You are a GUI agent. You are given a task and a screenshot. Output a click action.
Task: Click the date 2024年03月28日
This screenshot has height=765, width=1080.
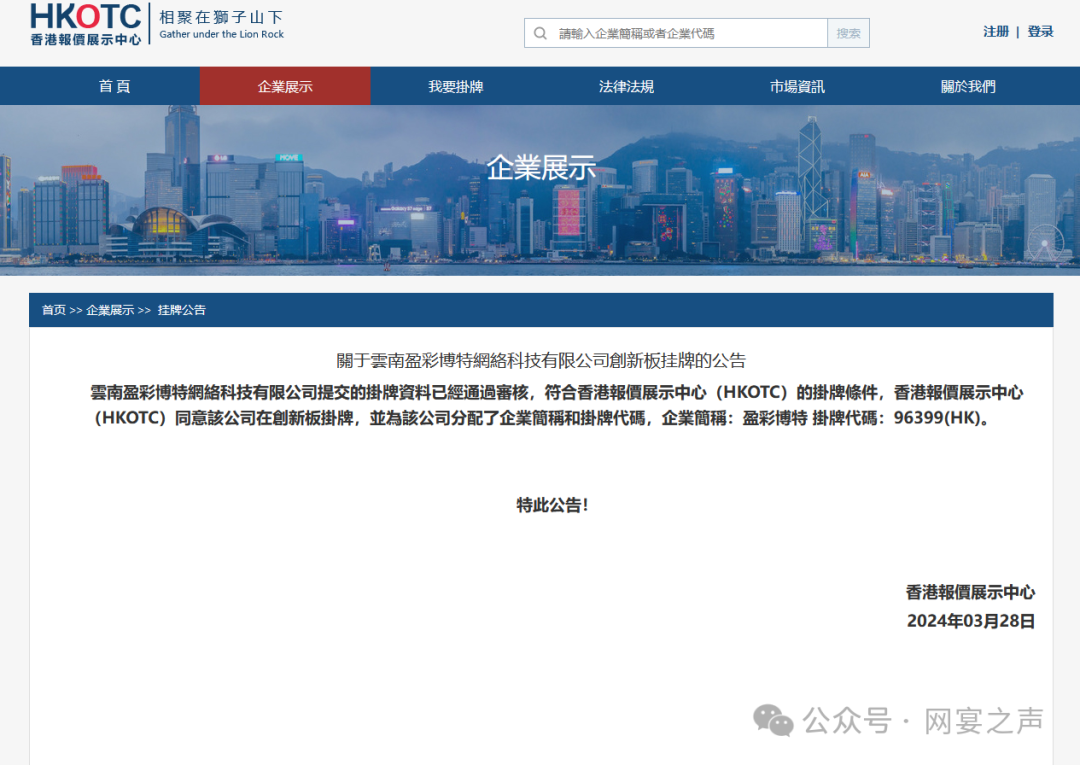[x=970, y=621]
